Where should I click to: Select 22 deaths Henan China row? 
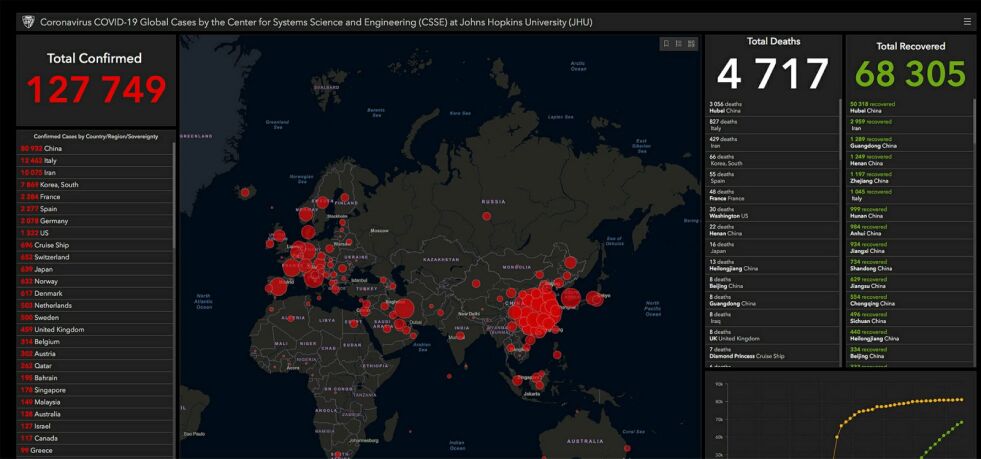[x=773, y=230]
